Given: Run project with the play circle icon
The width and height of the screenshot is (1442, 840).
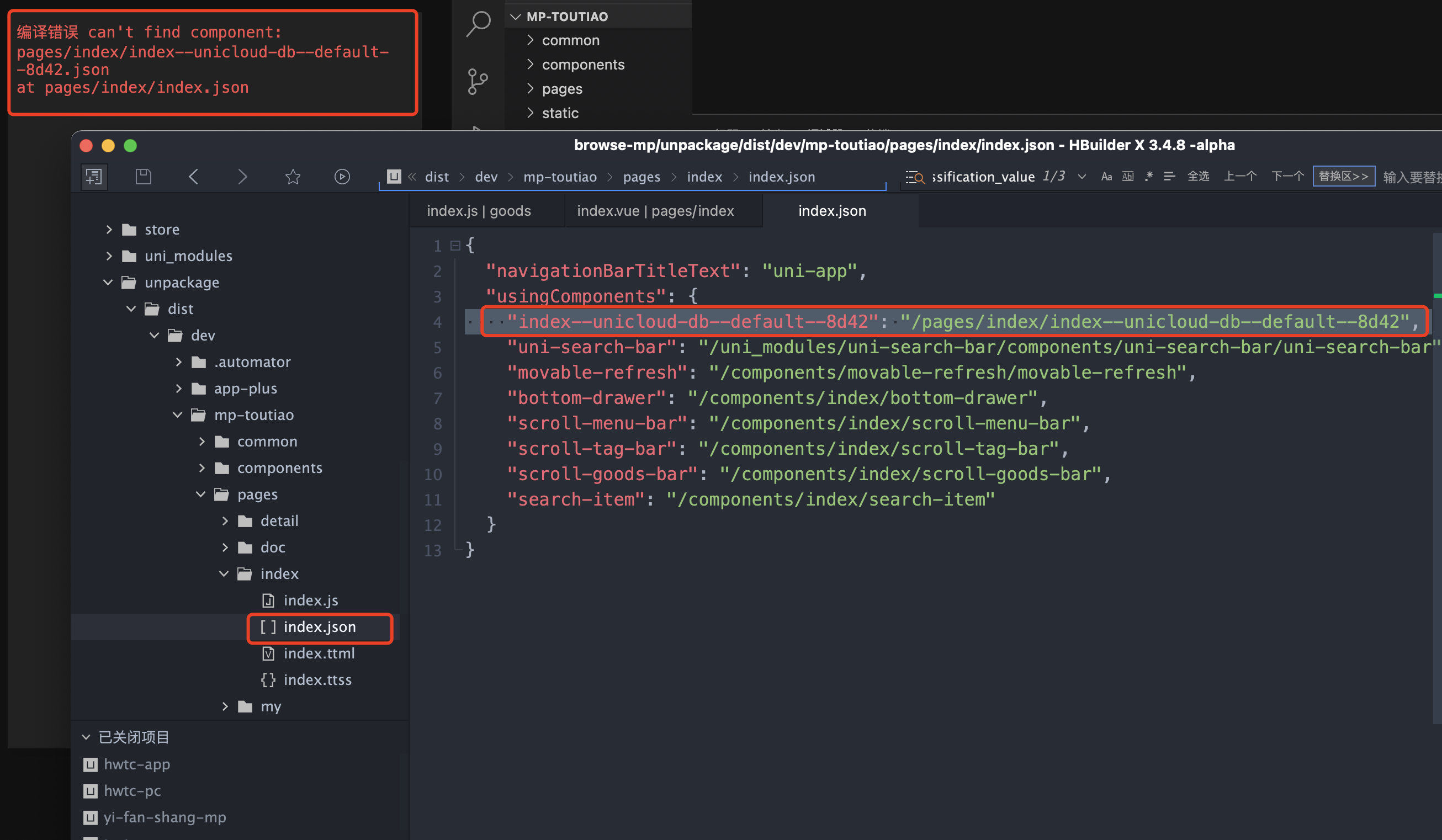Looking at the screenshot, I should click(x=342, y=176).
